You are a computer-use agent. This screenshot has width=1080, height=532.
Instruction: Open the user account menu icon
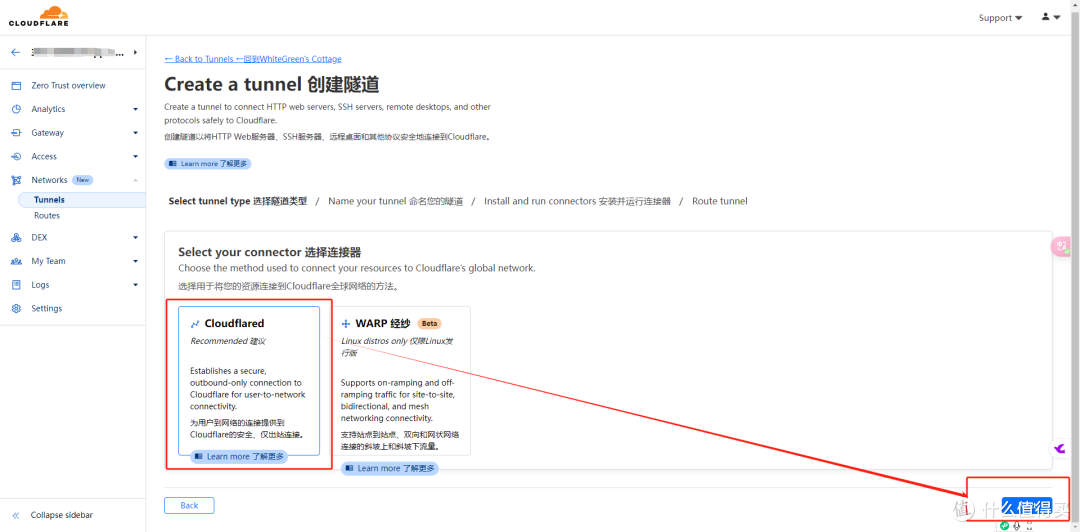click(x=1051, y=17)
